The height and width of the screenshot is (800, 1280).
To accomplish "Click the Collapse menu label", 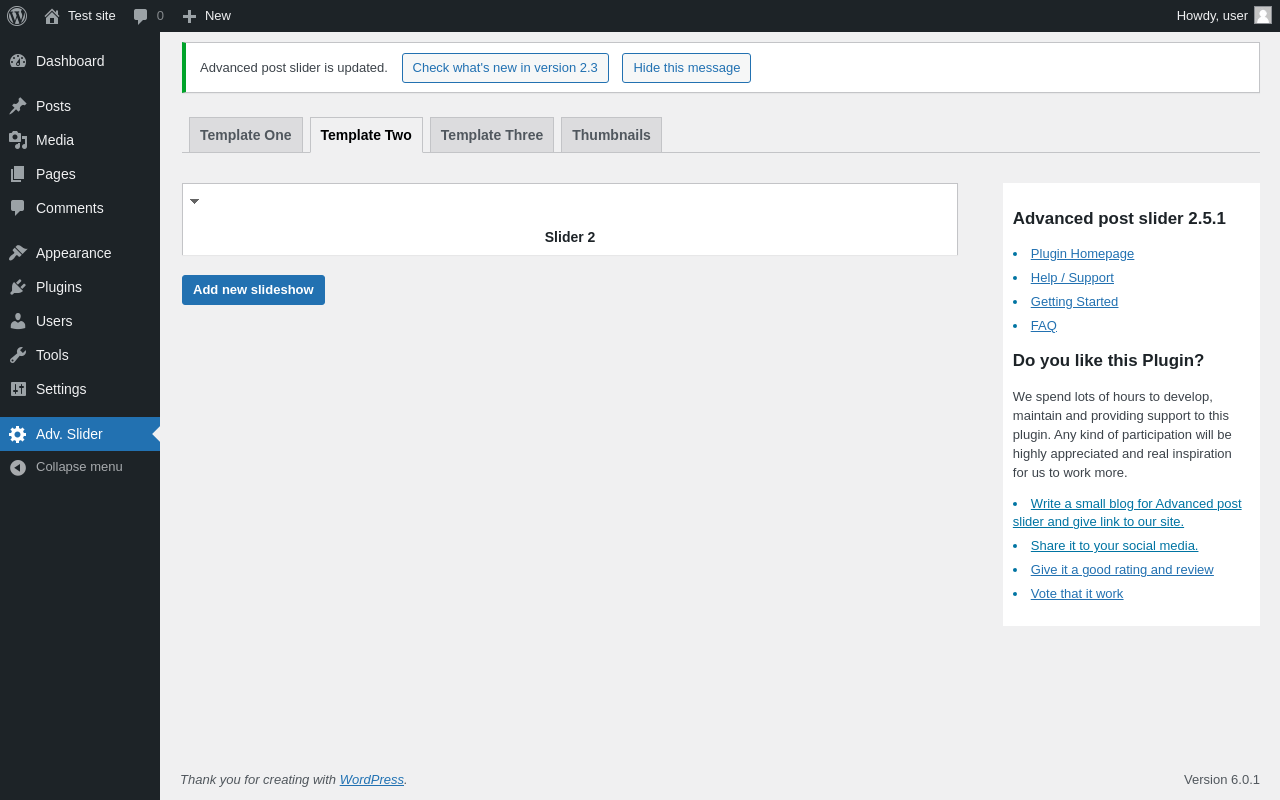I will 79,467.
